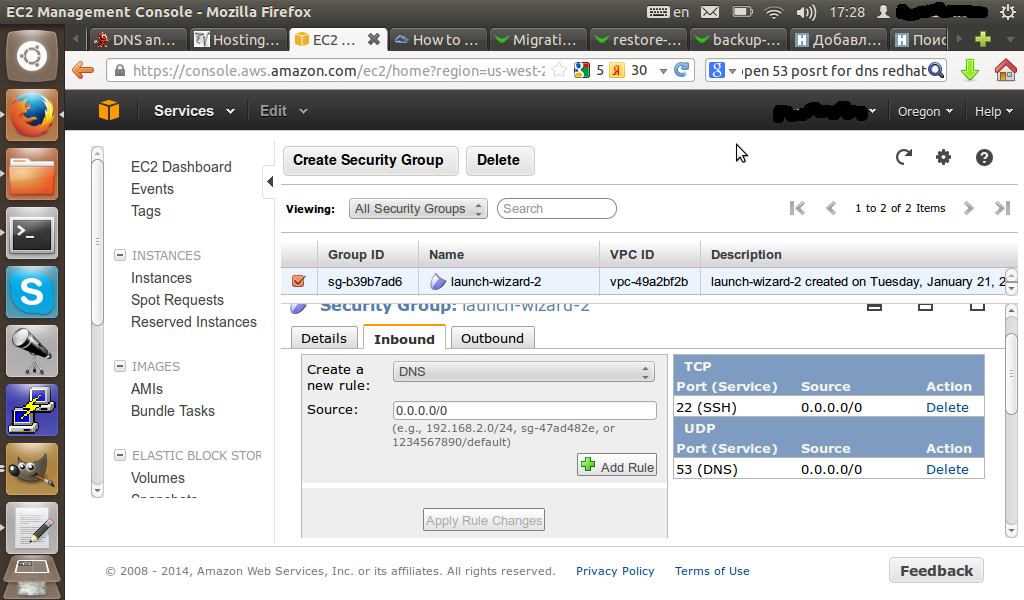Screen dimensions: 1024x600
Task: Click the Add Rule button
Action: pos(617,466)
